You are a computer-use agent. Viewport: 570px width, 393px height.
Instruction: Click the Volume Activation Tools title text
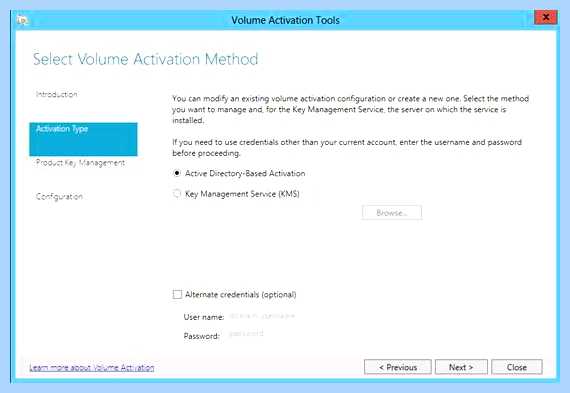[x=285, y=20]
